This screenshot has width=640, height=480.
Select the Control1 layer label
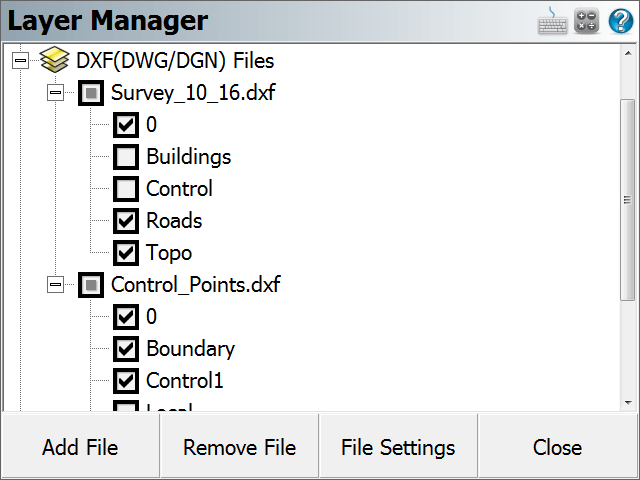(185, 380)
